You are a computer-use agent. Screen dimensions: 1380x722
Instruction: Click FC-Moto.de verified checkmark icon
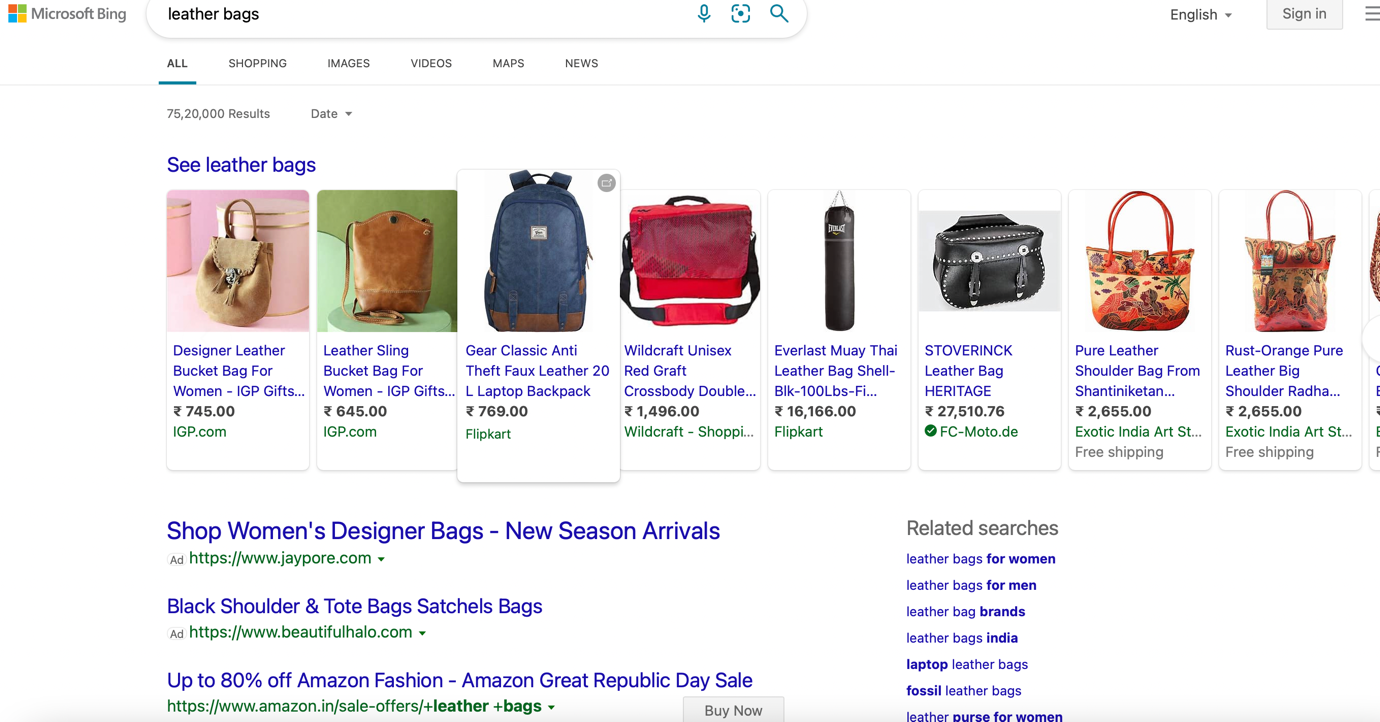coord(931,431)
